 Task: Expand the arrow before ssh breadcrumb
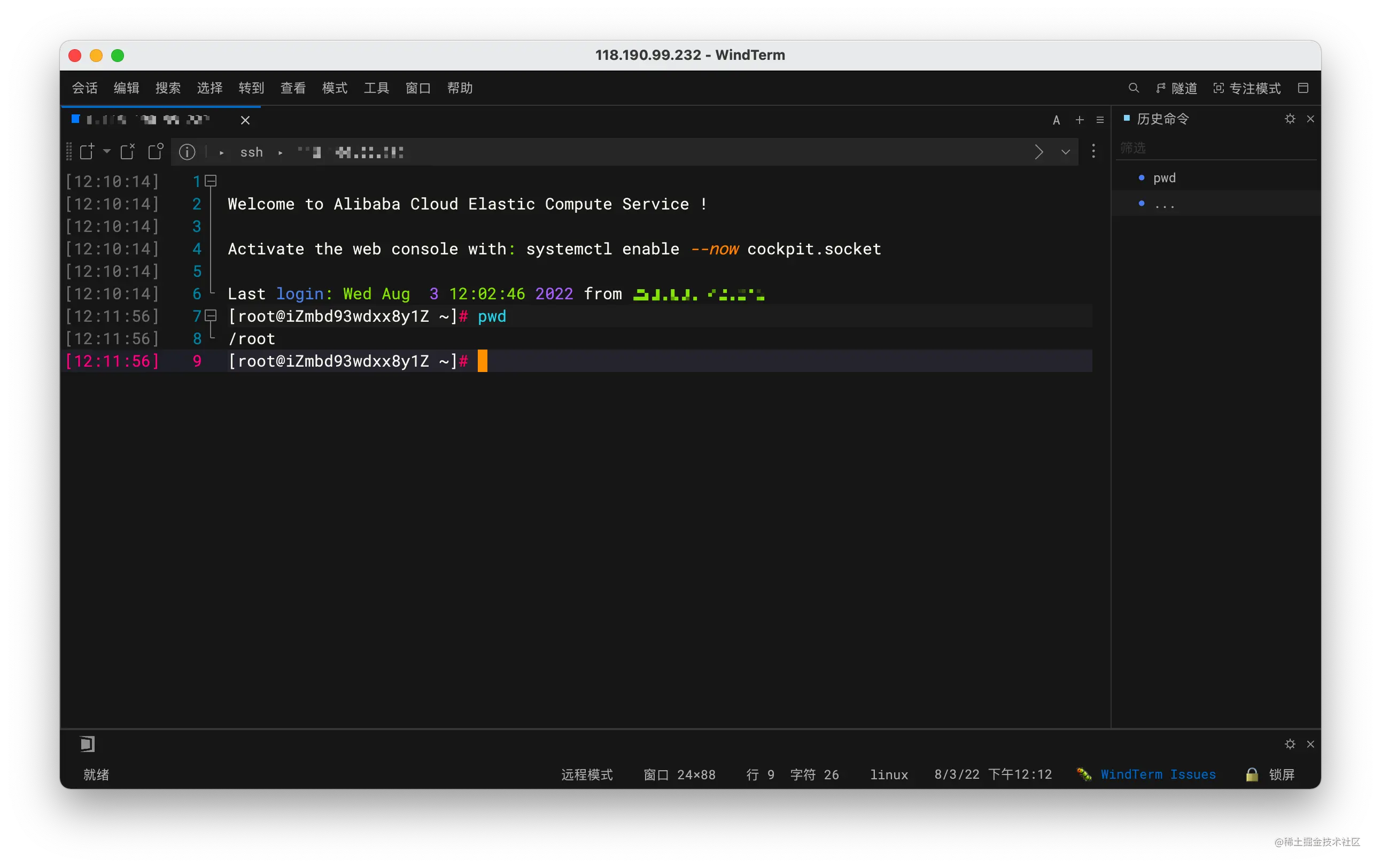(221, 153)
